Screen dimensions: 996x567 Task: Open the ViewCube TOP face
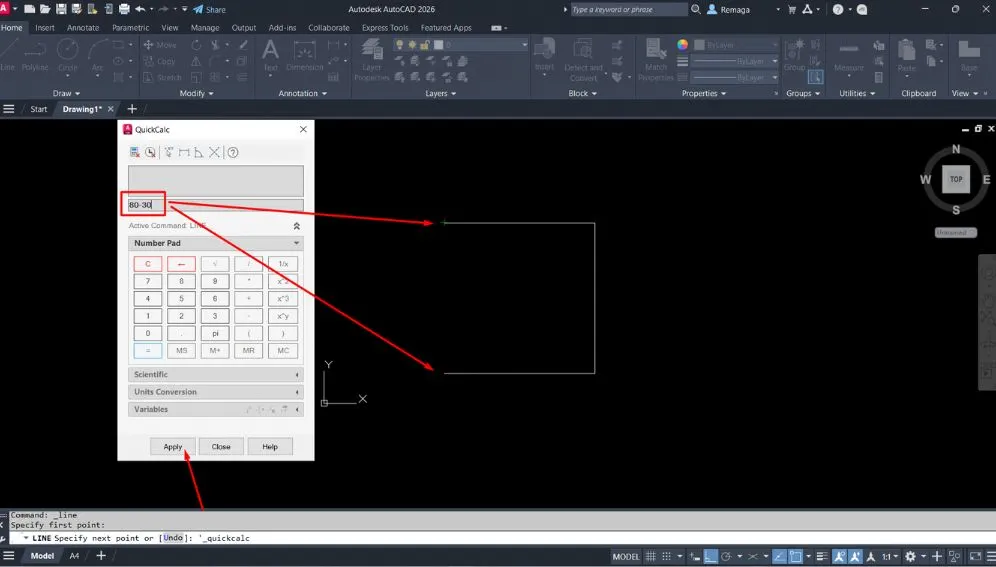point(956,179)
